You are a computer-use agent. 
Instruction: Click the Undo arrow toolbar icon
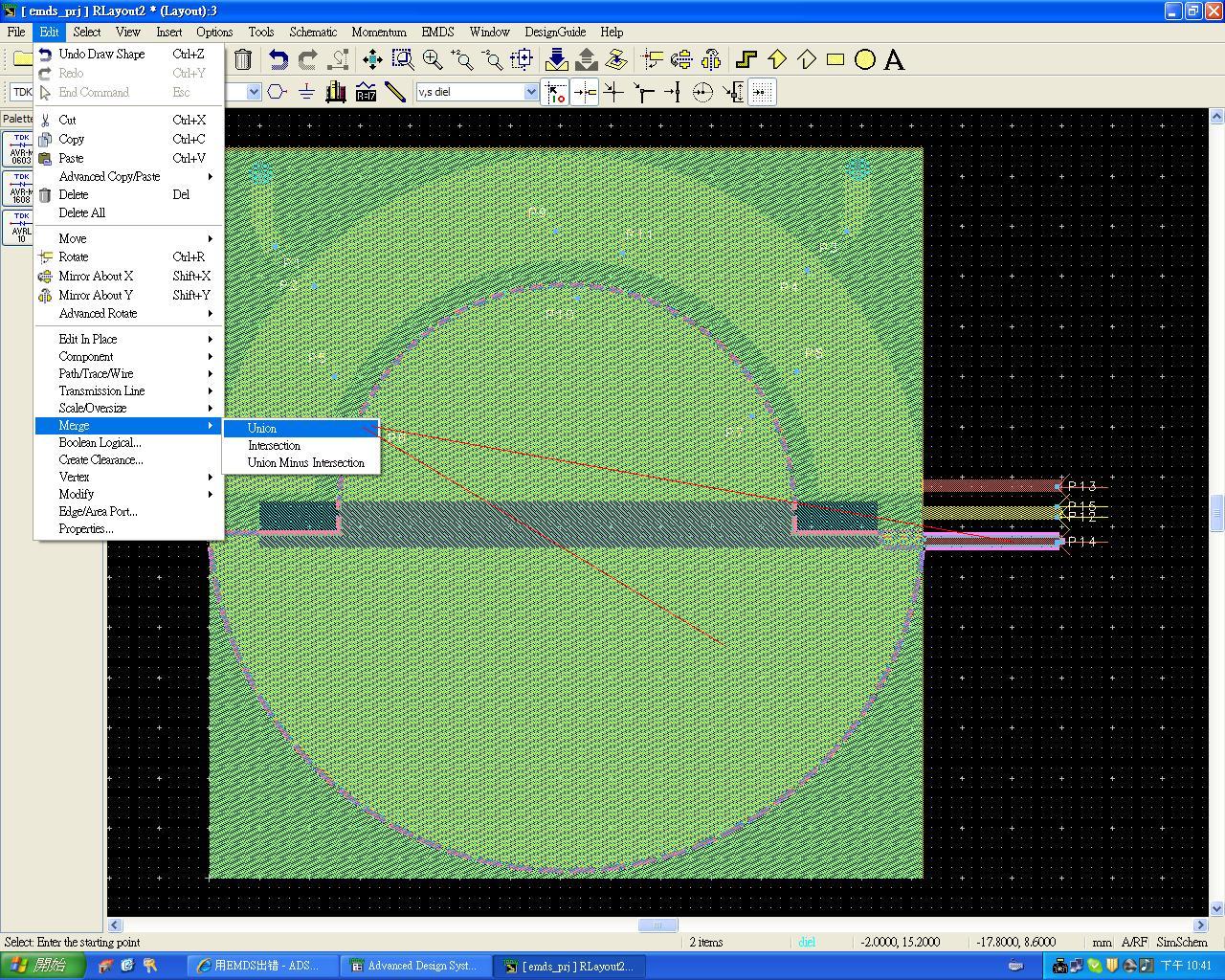[x=278, y=59]
